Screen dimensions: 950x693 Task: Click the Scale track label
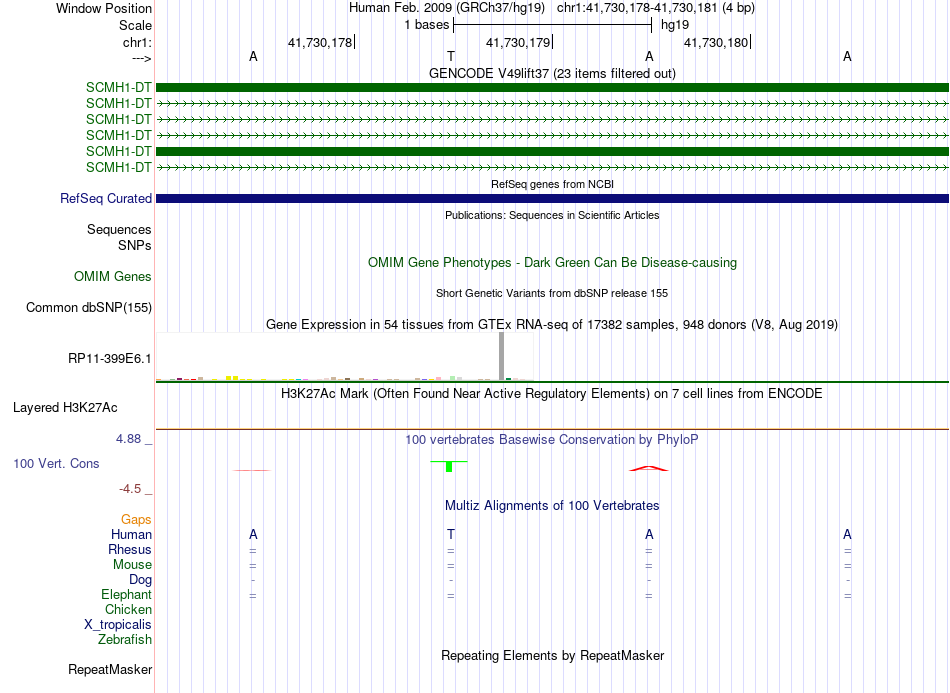135,25
